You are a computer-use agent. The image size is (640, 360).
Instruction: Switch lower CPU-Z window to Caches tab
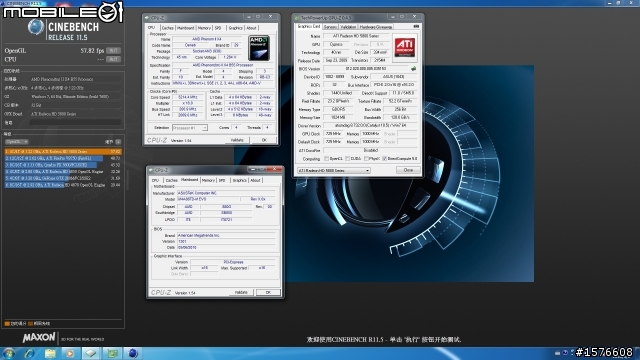171,180
